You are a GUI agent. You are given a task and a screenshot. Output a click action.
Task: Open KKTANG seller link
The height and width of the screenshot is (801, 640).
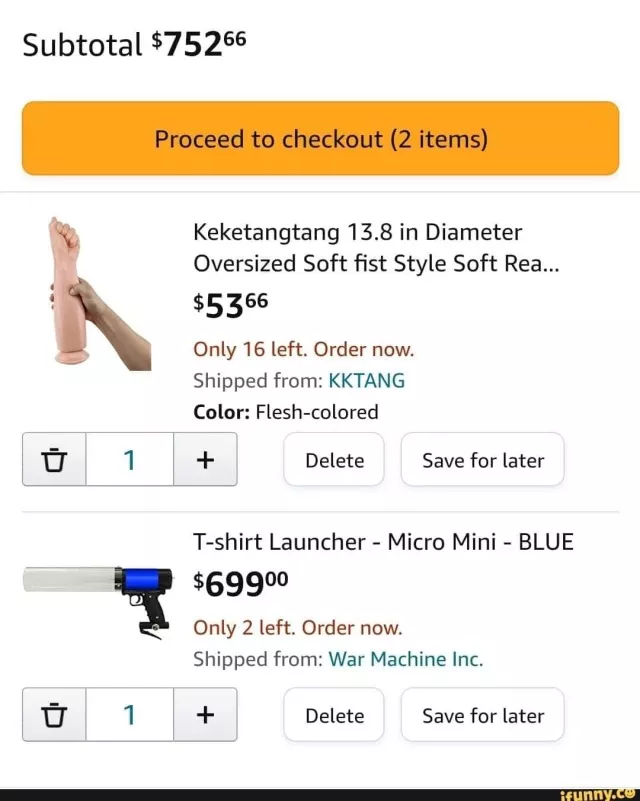(x=366, y=381)
